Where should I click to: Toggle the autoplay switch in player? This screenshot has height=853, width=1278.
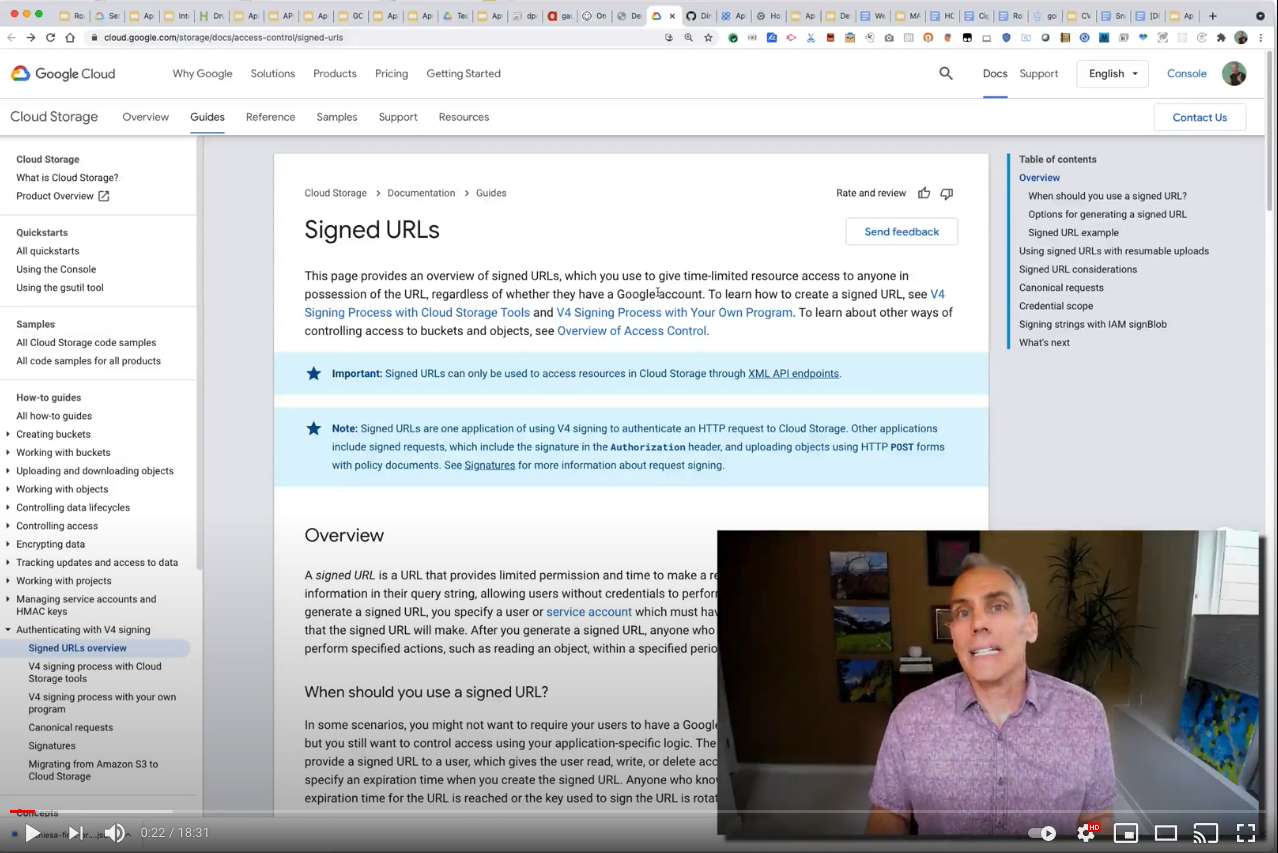click(x=1042, y=833)
